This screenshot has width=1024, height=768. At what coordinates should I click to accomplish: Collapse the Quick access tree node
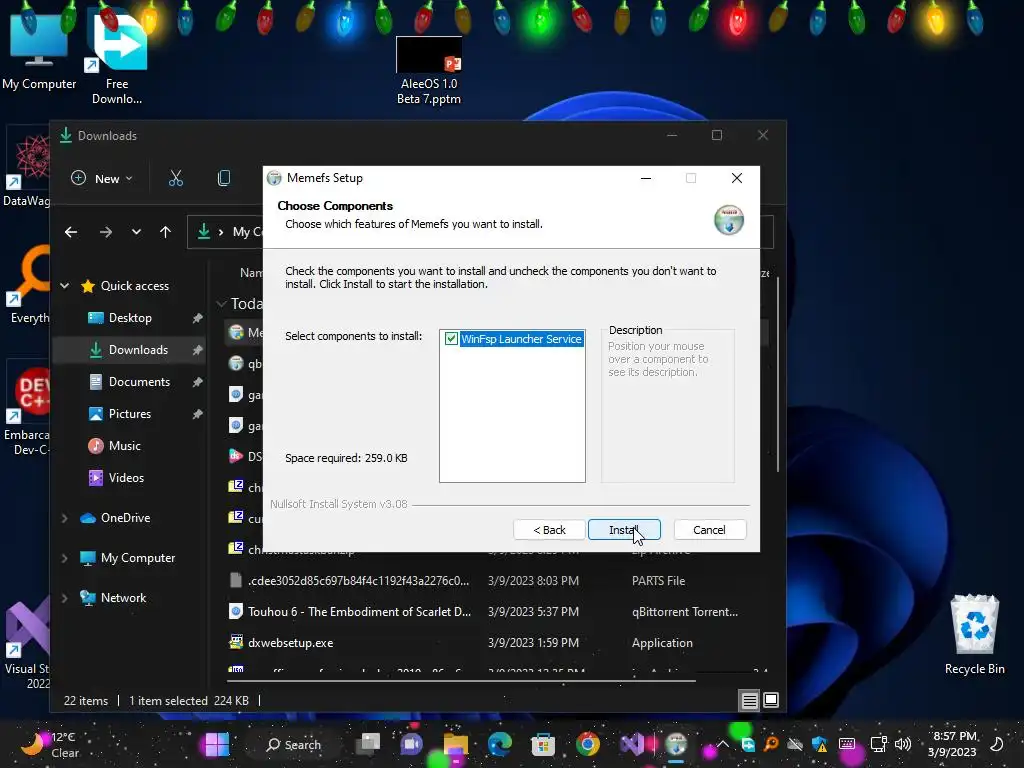pos(65,285)
